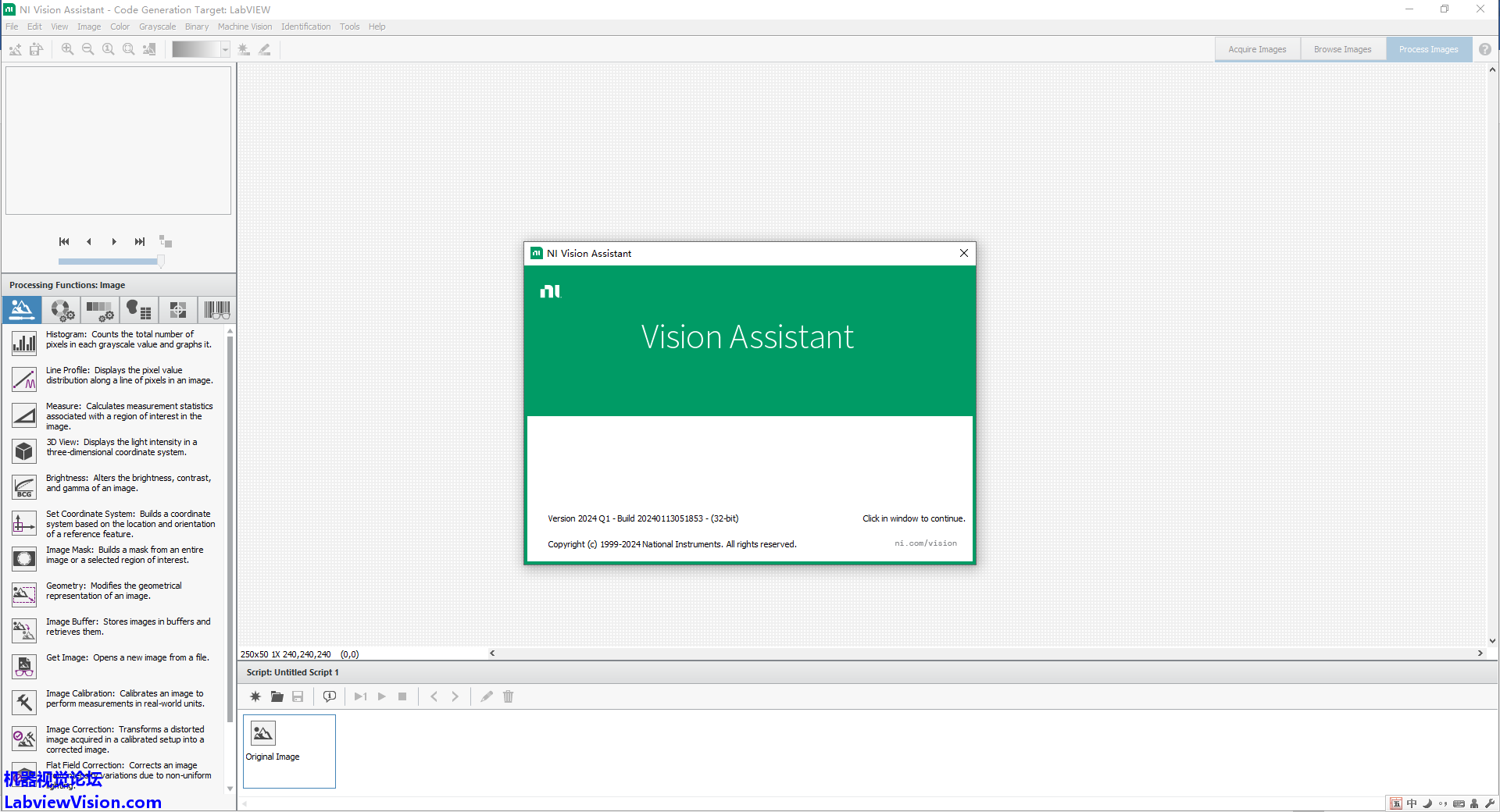
Task: Click the Image Correction function icon
Action: pos(24,738)
